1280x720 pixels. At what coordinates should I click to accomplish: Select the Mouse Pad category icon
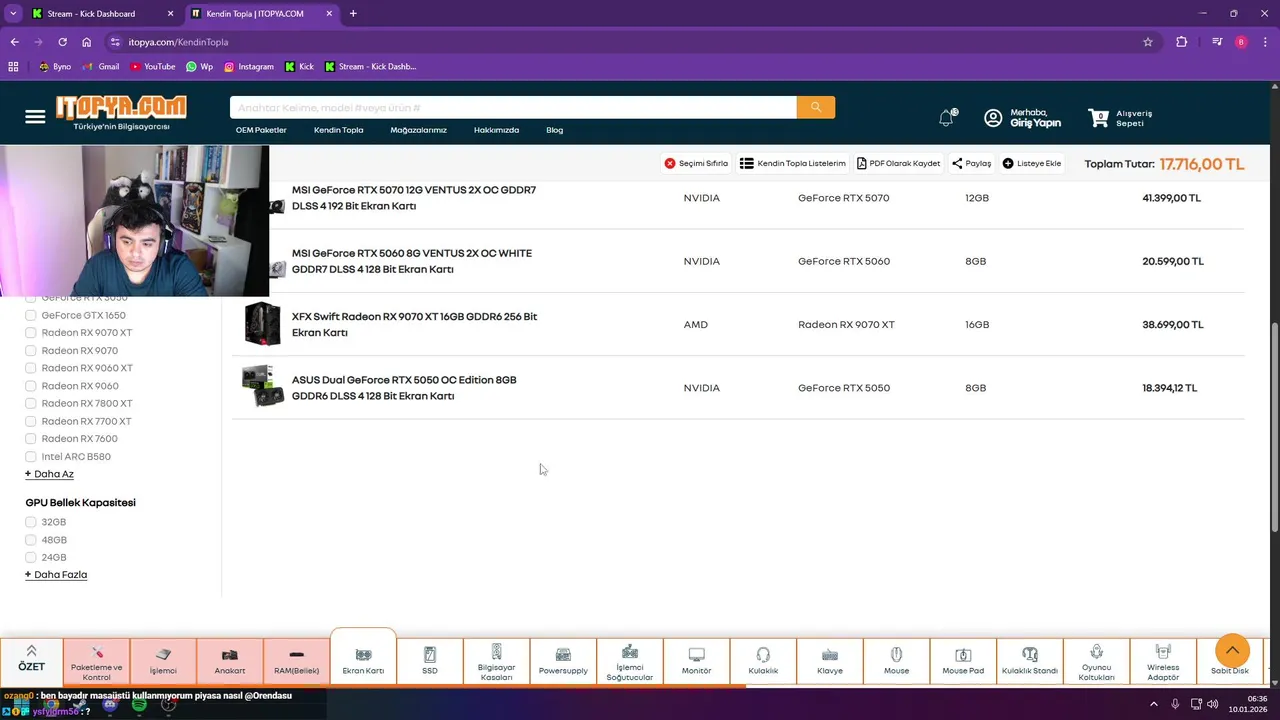tap(963, 661)
